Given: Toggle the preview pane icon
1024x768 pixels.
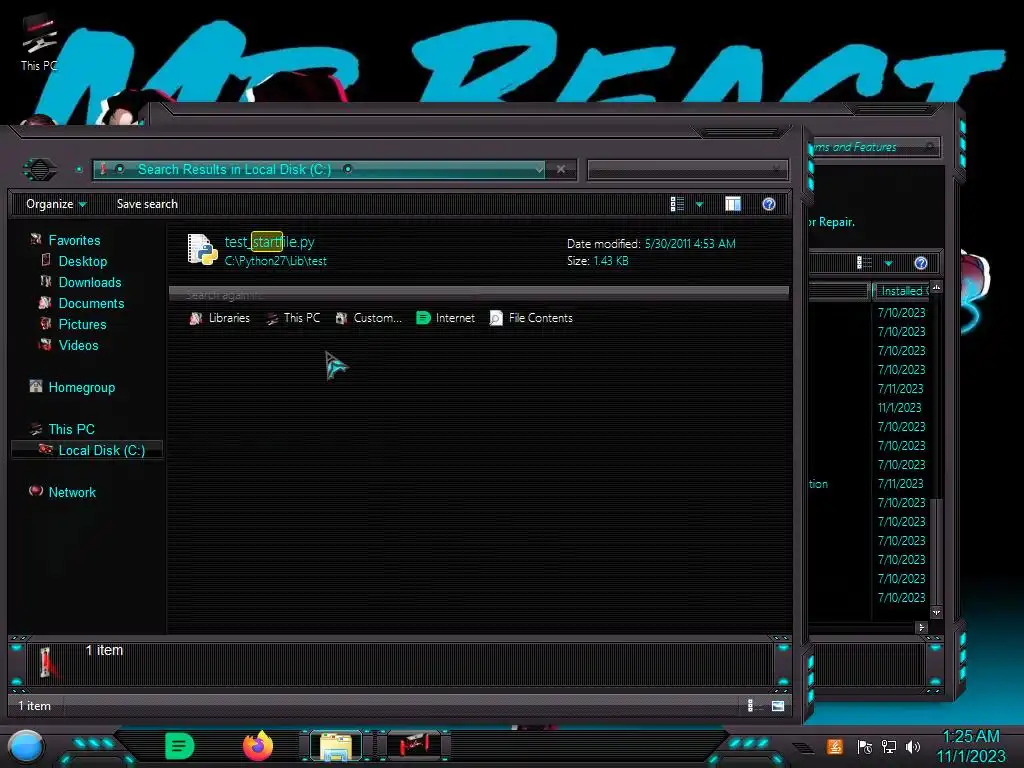Looking at the screenshot, I should pyautogui.click(x=733, y=204).
